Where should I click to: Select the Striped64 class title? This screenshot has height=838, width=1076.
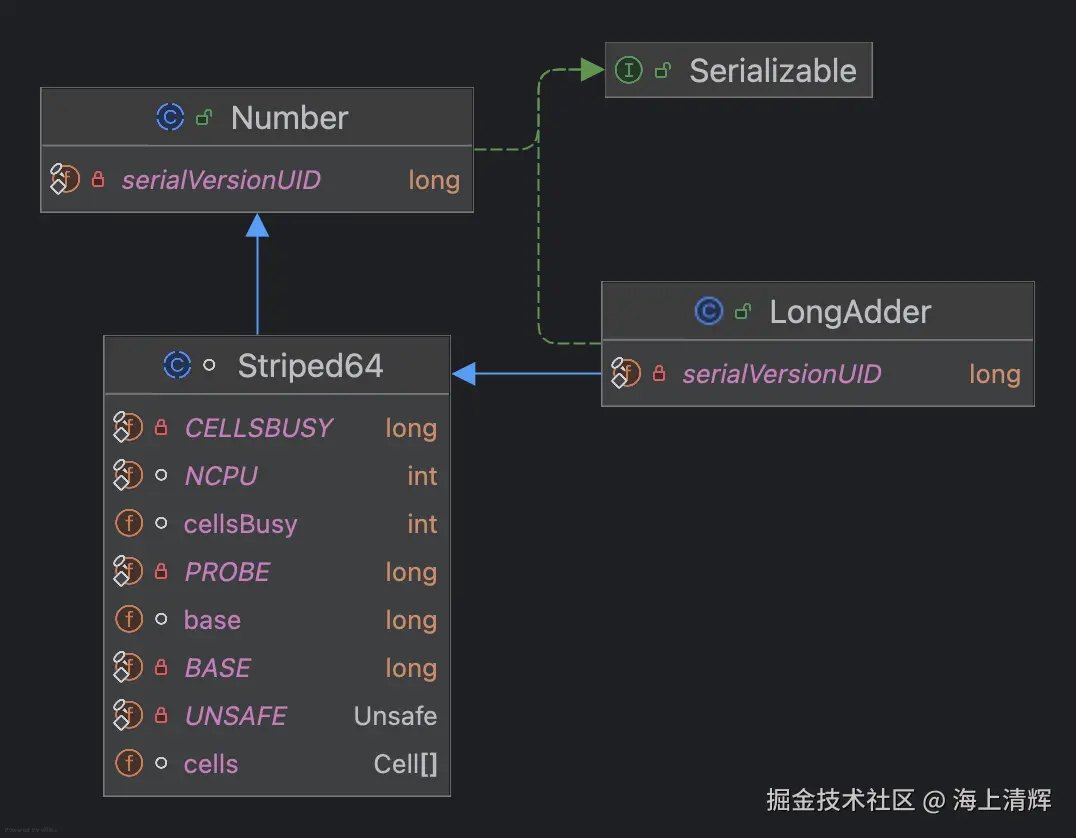[x=310, y=365]
